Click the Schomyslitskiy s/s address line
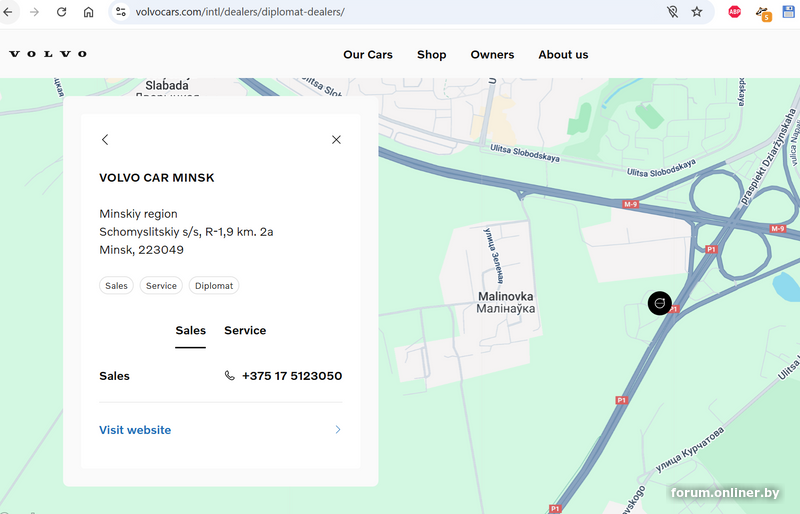 186,232
